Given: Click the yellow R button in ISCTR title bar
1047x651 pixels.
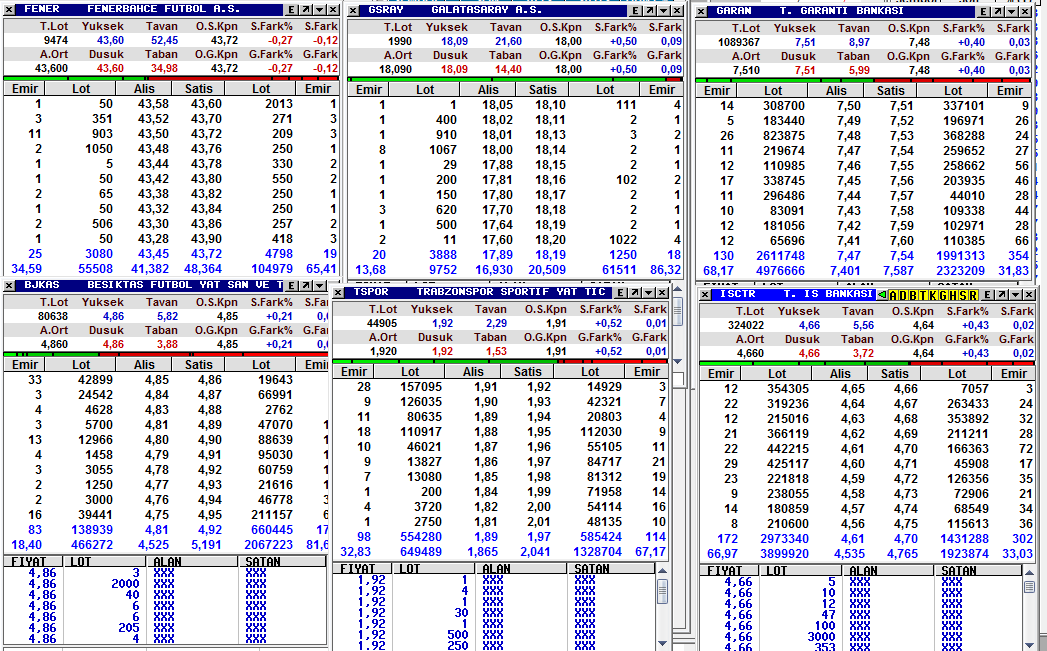Looking at the screenshot, I should pos(973,296).
